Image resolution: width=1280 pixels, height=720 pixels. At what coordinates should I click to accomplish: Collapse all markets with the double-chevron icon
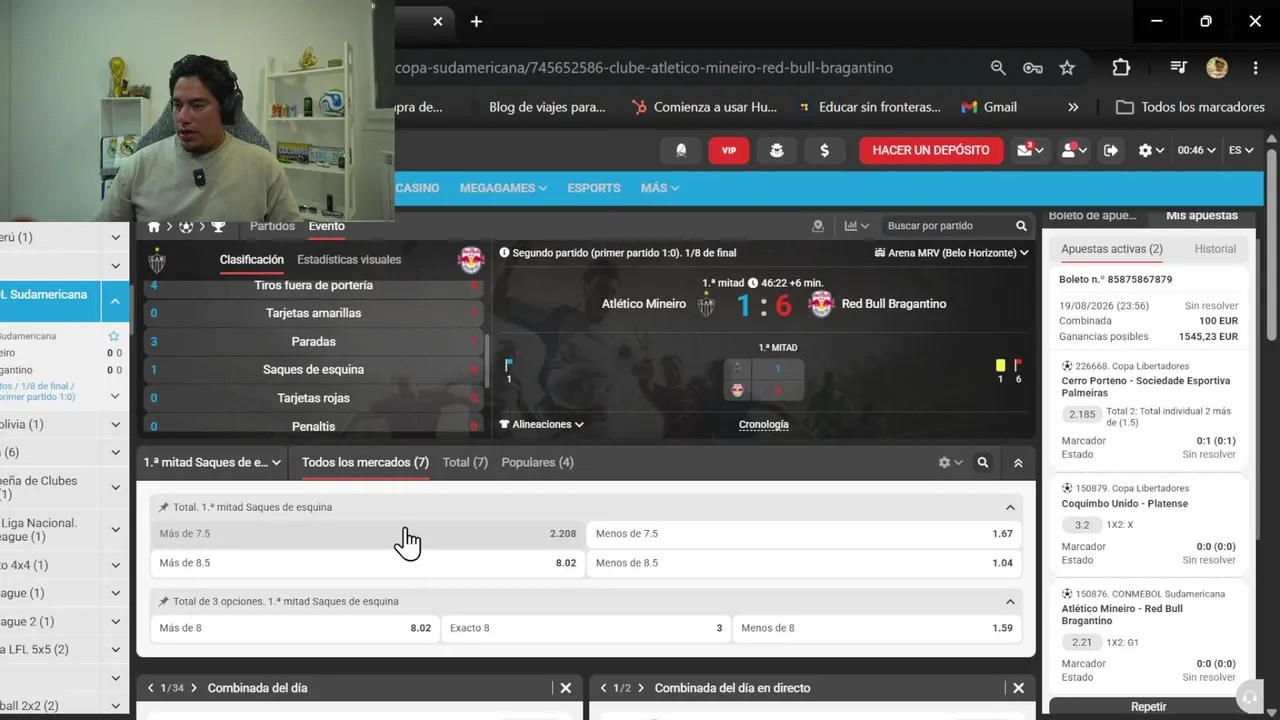[1018, 463]
